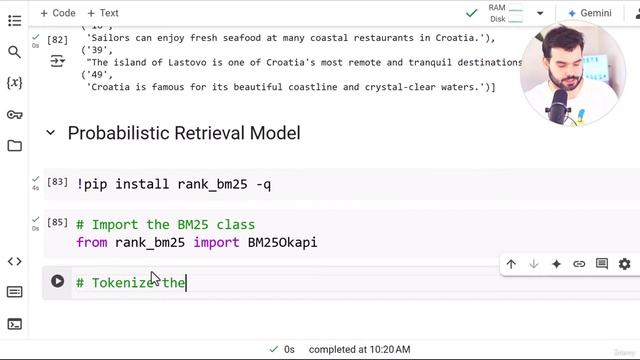Click the Lastovo island output text
Image resolution: width=640 pixels, height=360 pixels.
coord(304,62)
